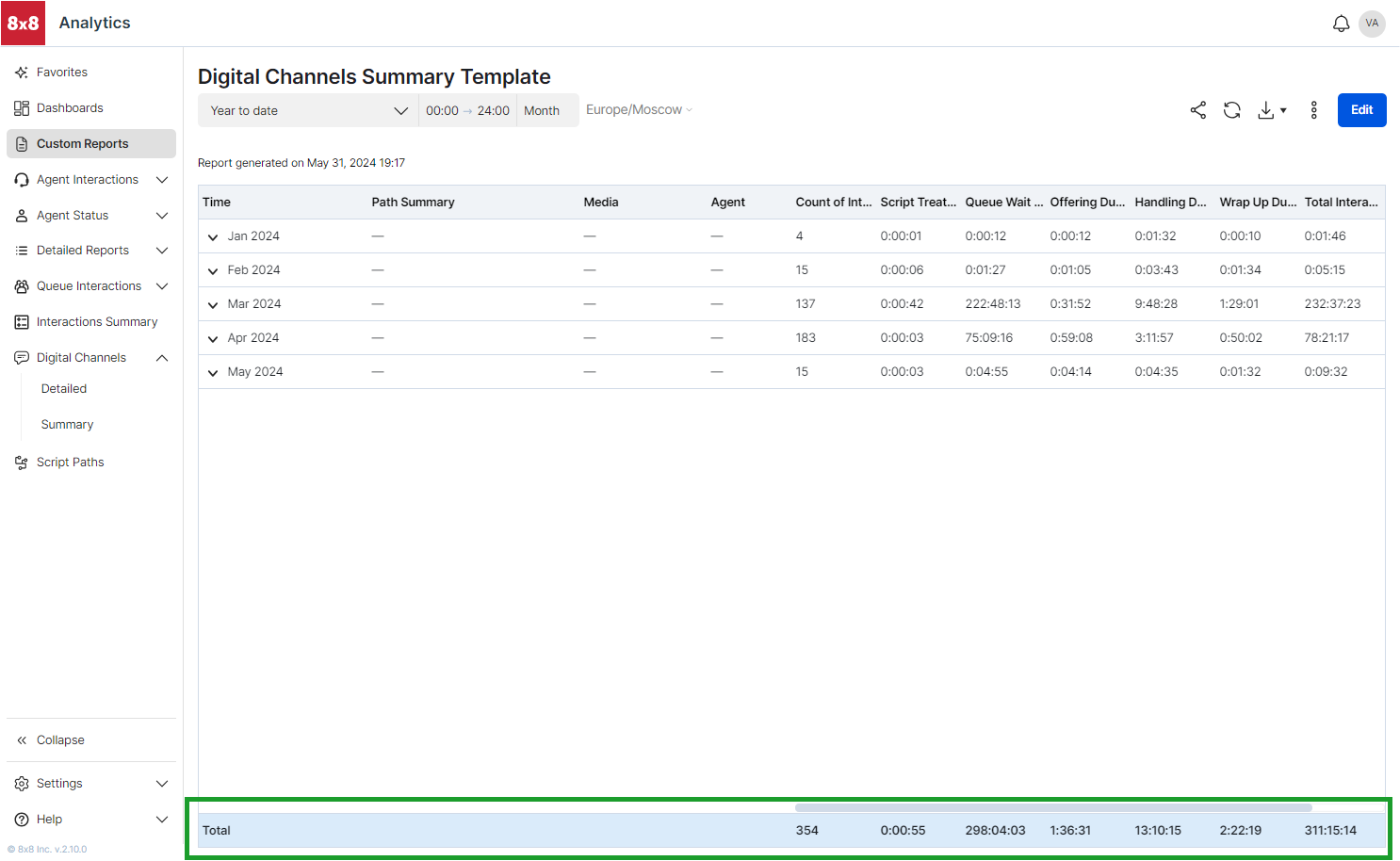Open the Favorites section
Screen dimensions: 1400x861
[x=62, y=72]
